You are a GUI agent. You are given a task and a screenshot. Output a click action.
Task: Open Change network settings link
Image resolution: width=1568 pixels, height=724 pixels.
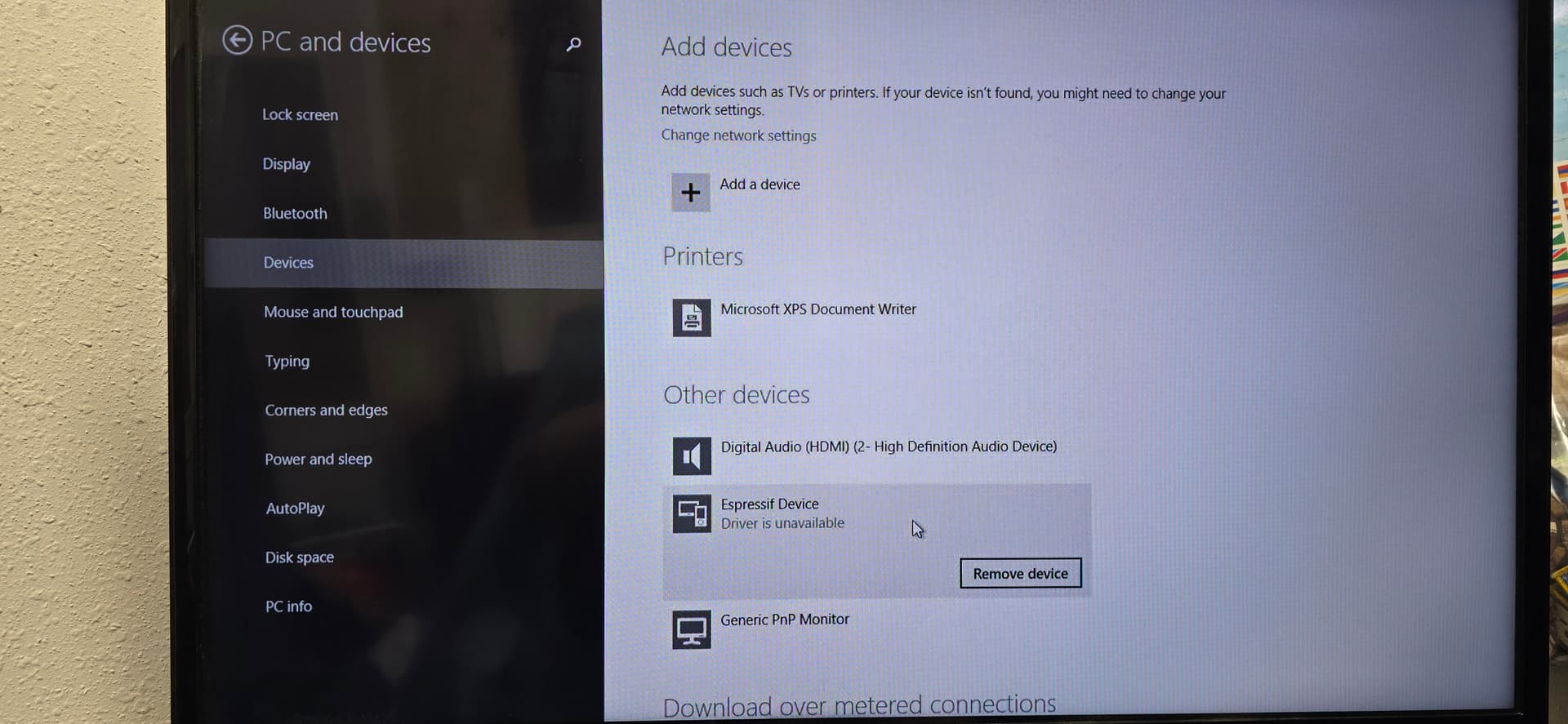(x=738, y=135)
